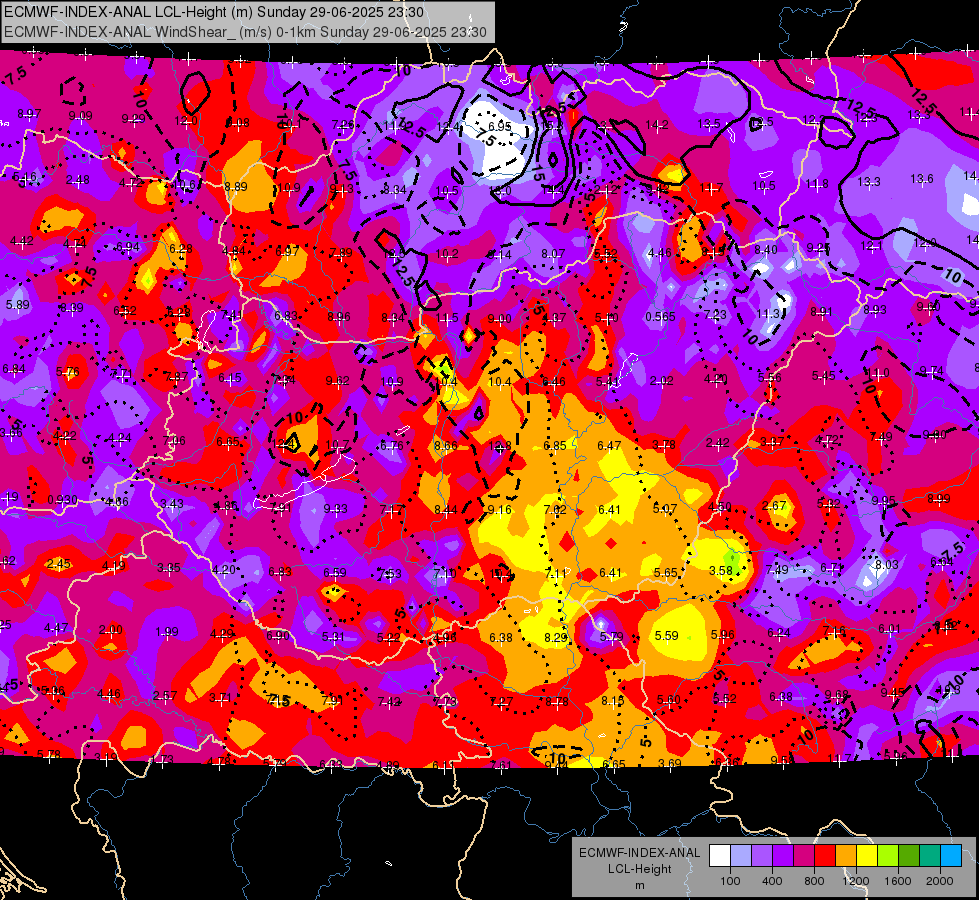Click the map value 2.45
The image size is (979, 900).
(x=59, y=563)
